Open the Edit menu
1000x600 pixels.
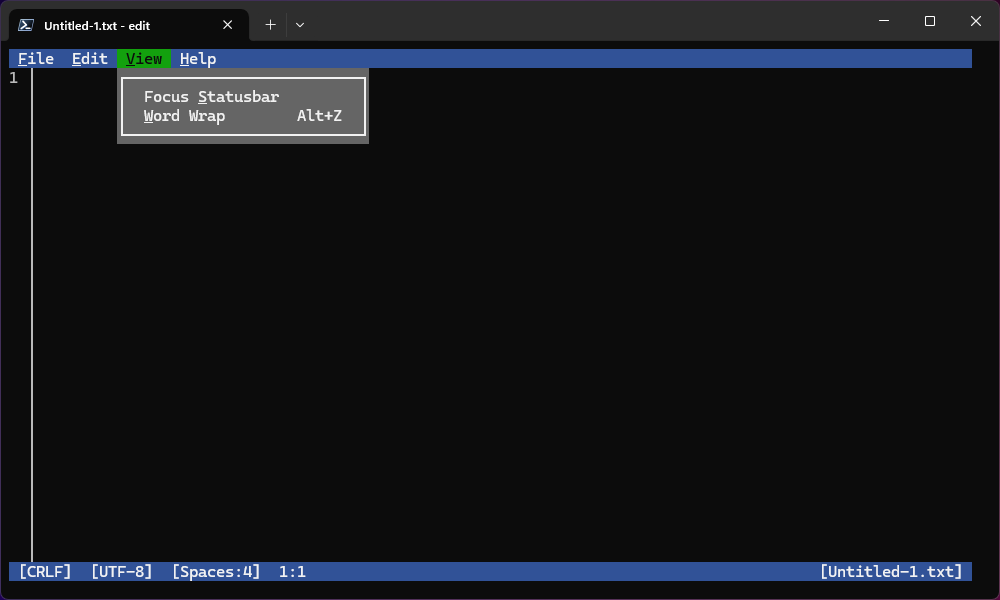(89, 59)
